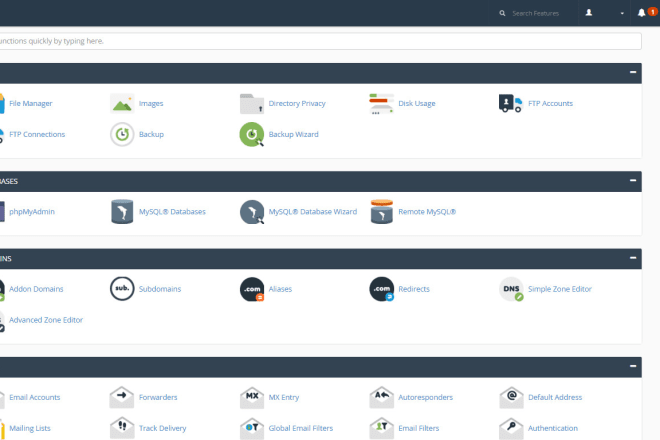Click the MySQL® Databases text link
The image size is (660, 440).
(x=172, y=212)
